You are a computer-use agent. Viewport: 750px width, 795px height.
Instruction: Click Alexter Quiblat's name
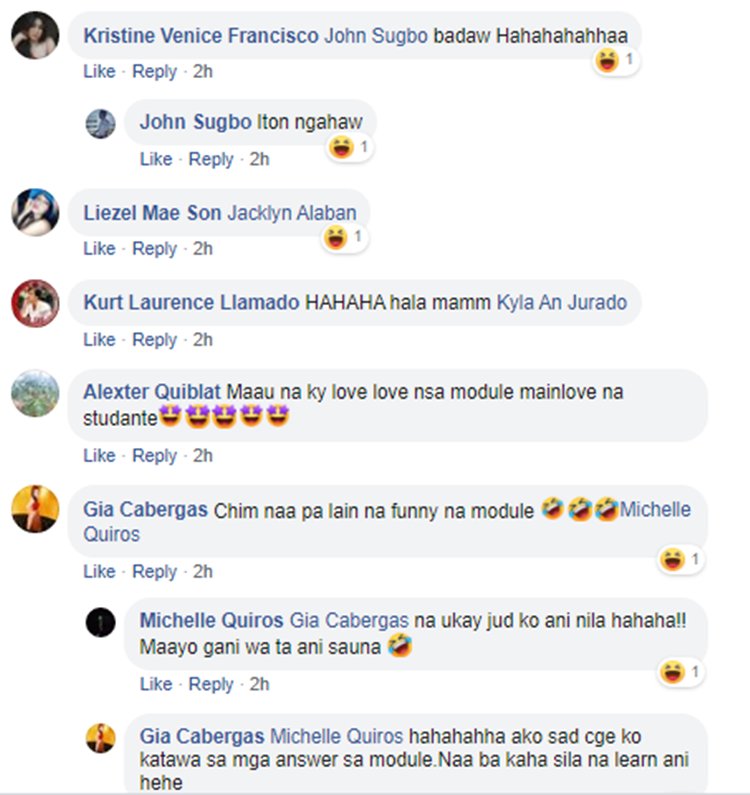point(152,392)
